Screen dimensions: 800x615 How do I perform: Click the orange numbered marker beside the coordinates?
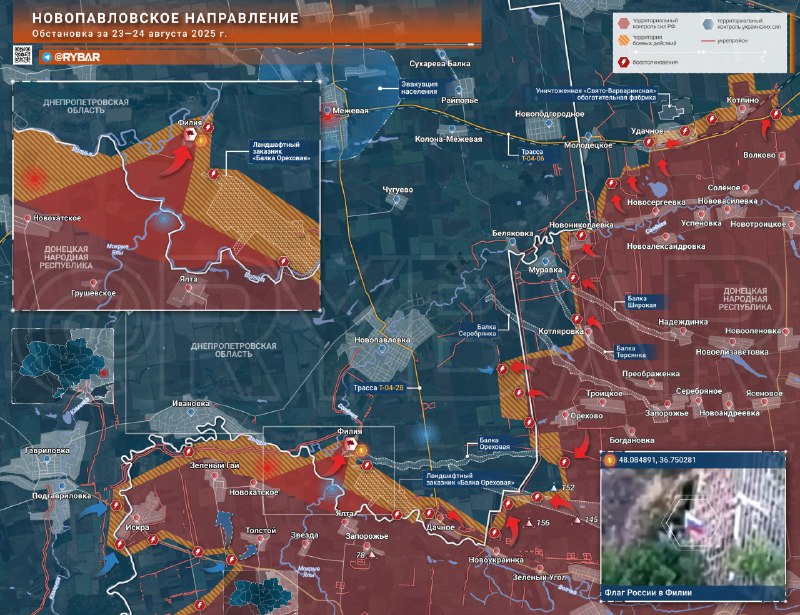[x=610, y=459]
